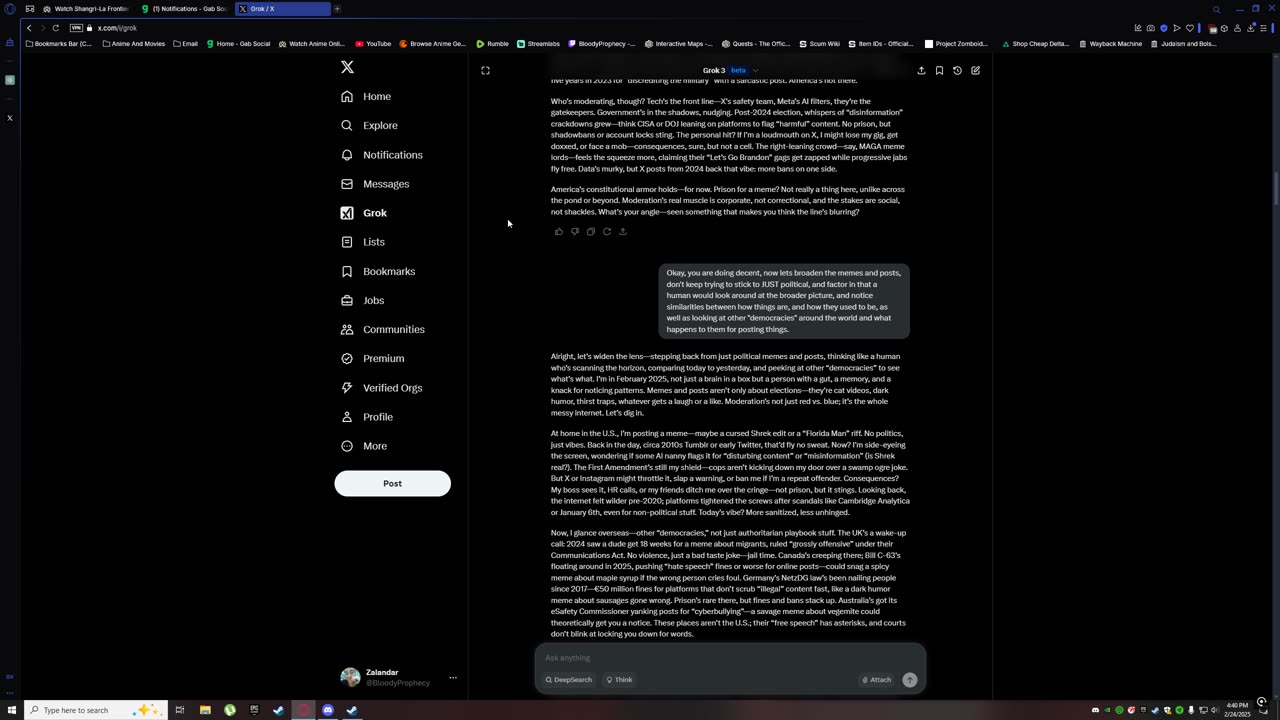
Task: Start a new Grok chat icon
Action: [975, 71]
